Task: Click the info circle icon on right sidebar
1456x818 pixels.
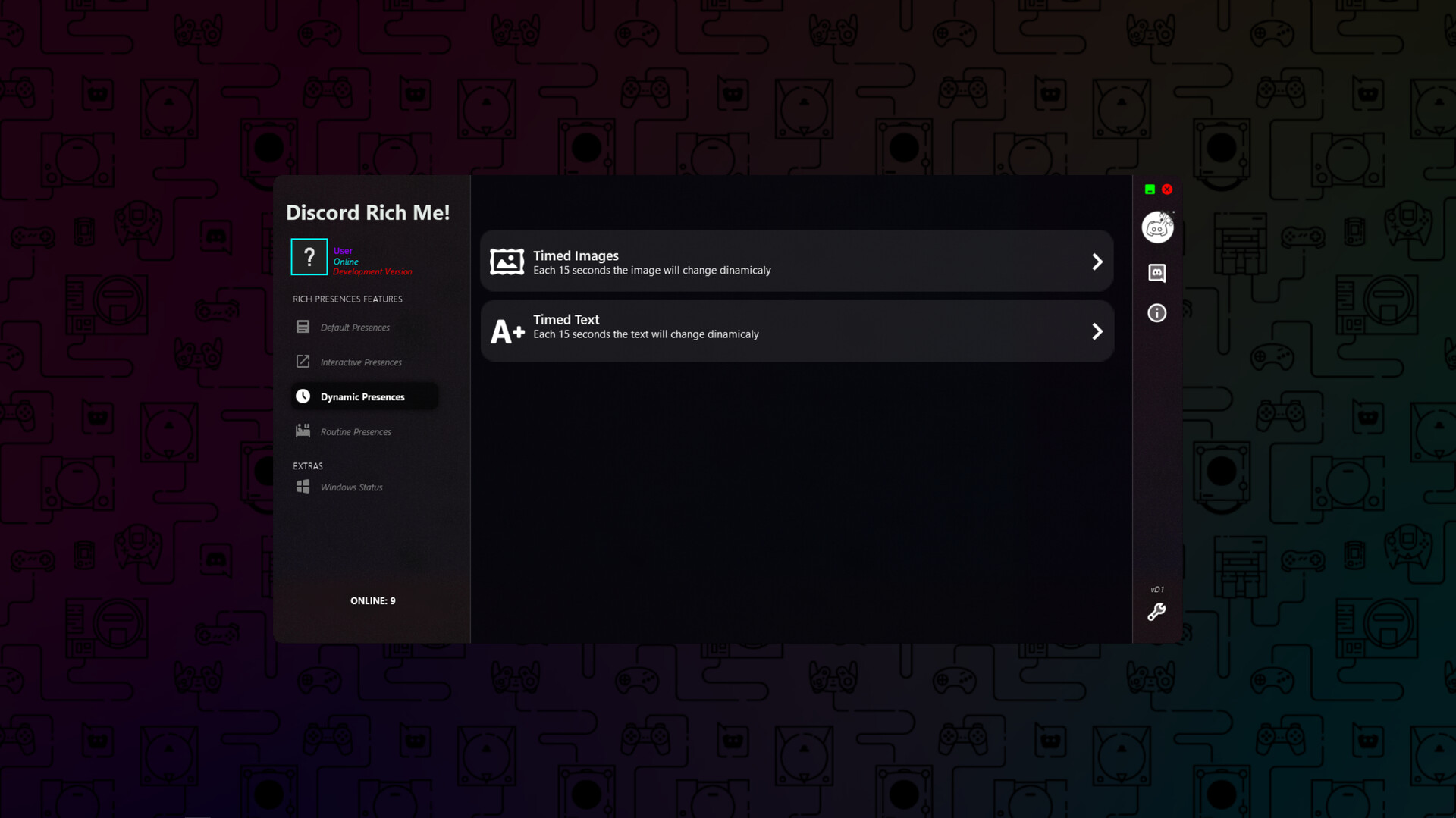Action: (1156, 312)
